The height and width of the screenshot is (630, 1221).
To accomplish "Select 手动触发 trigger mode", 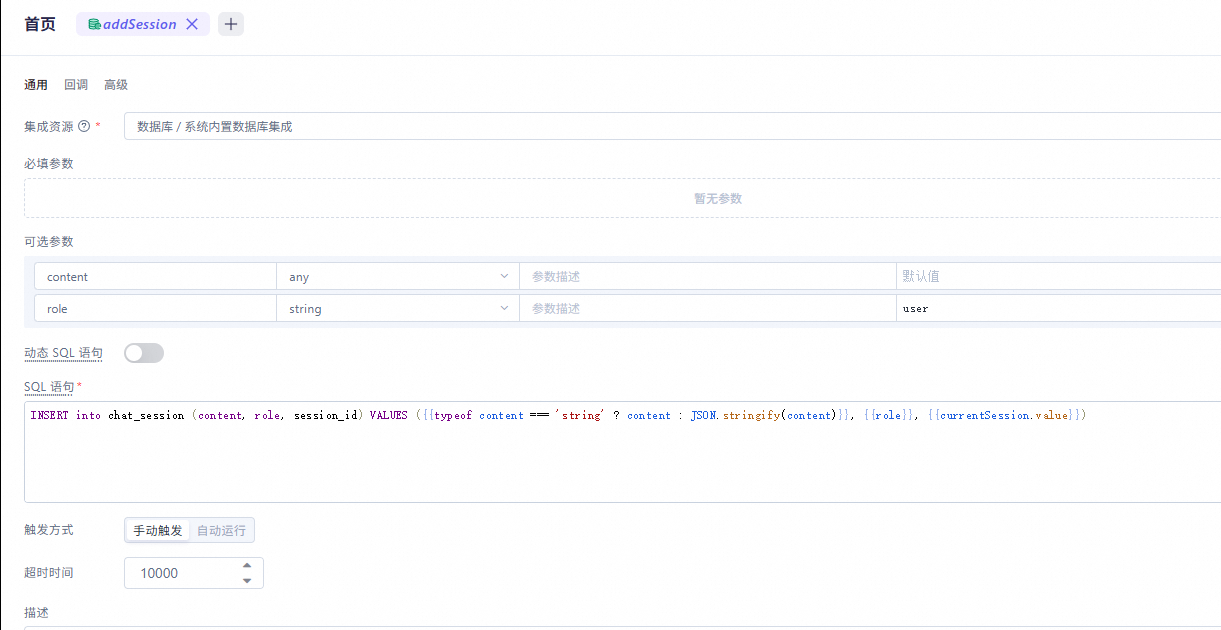I will click(158, 530).
